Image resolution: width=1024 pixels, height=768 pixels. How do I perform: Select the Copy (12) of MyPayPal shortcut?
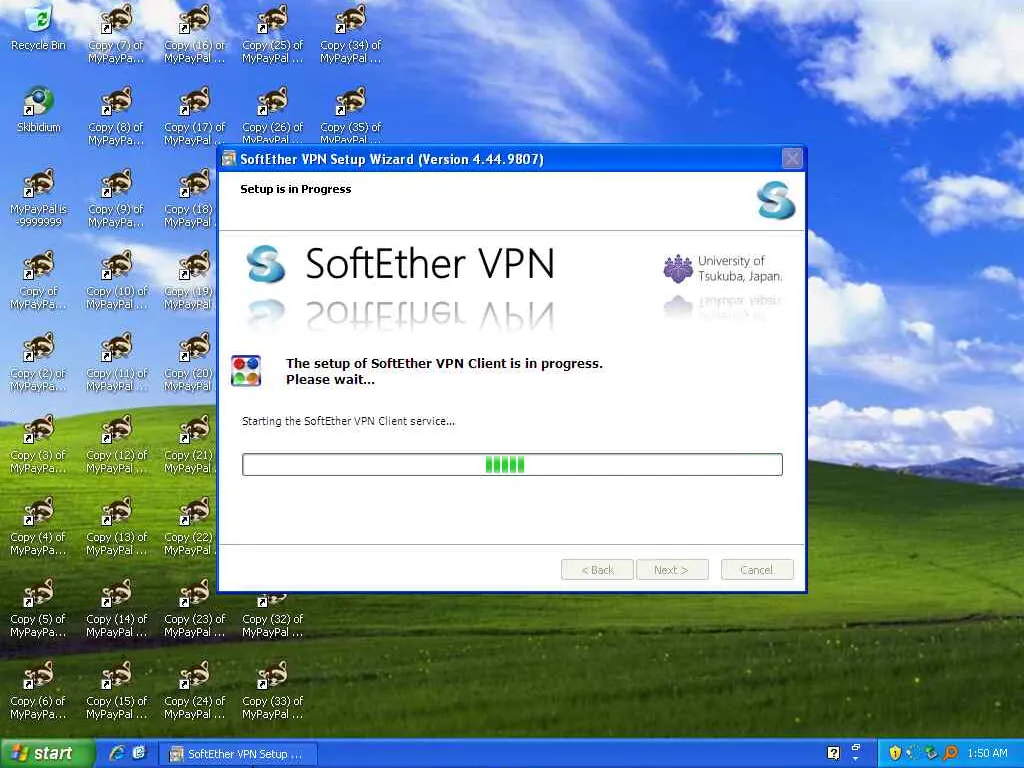tap(116, 444)
